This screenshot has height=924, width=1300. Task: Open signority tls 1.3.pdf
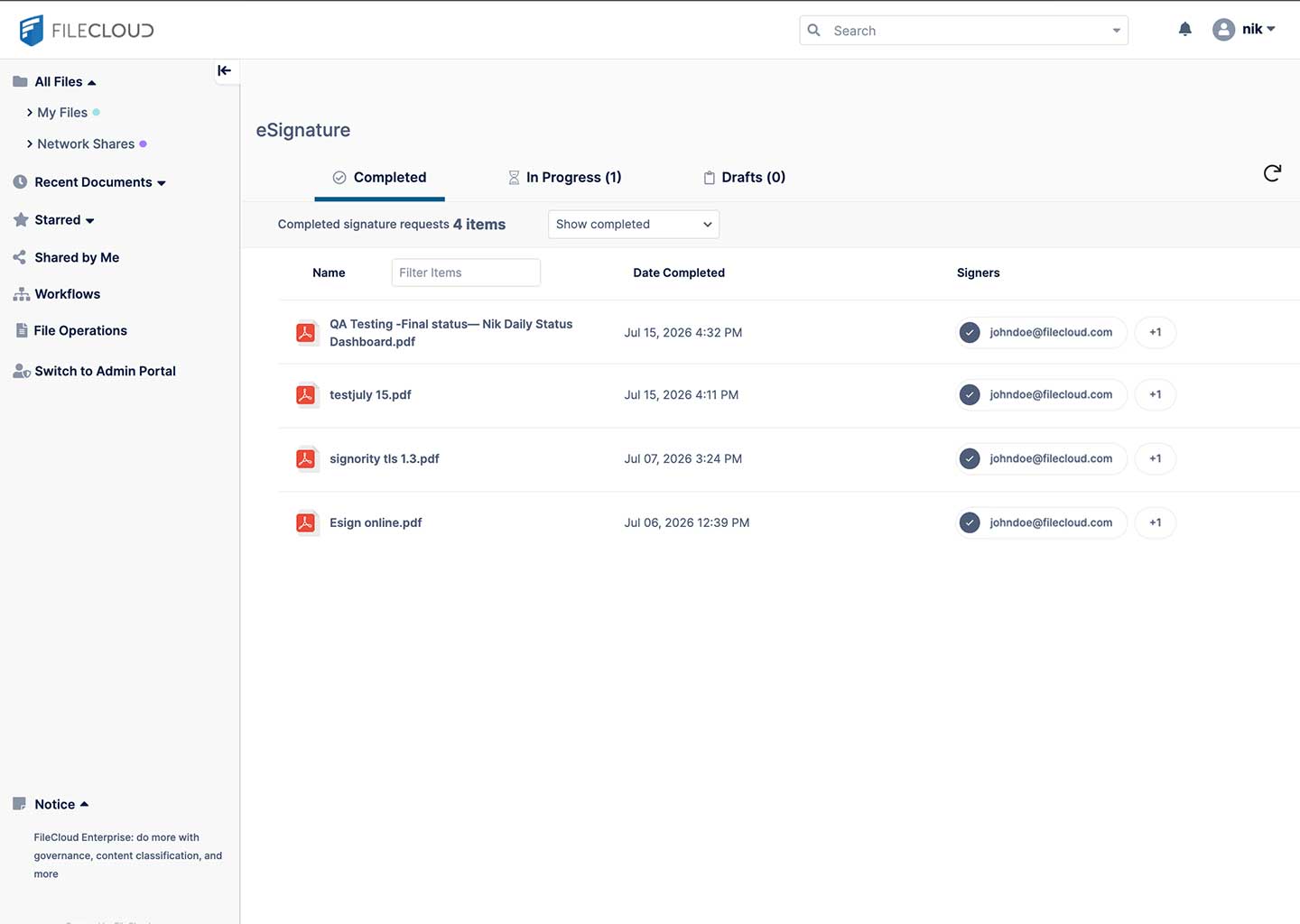385,459
